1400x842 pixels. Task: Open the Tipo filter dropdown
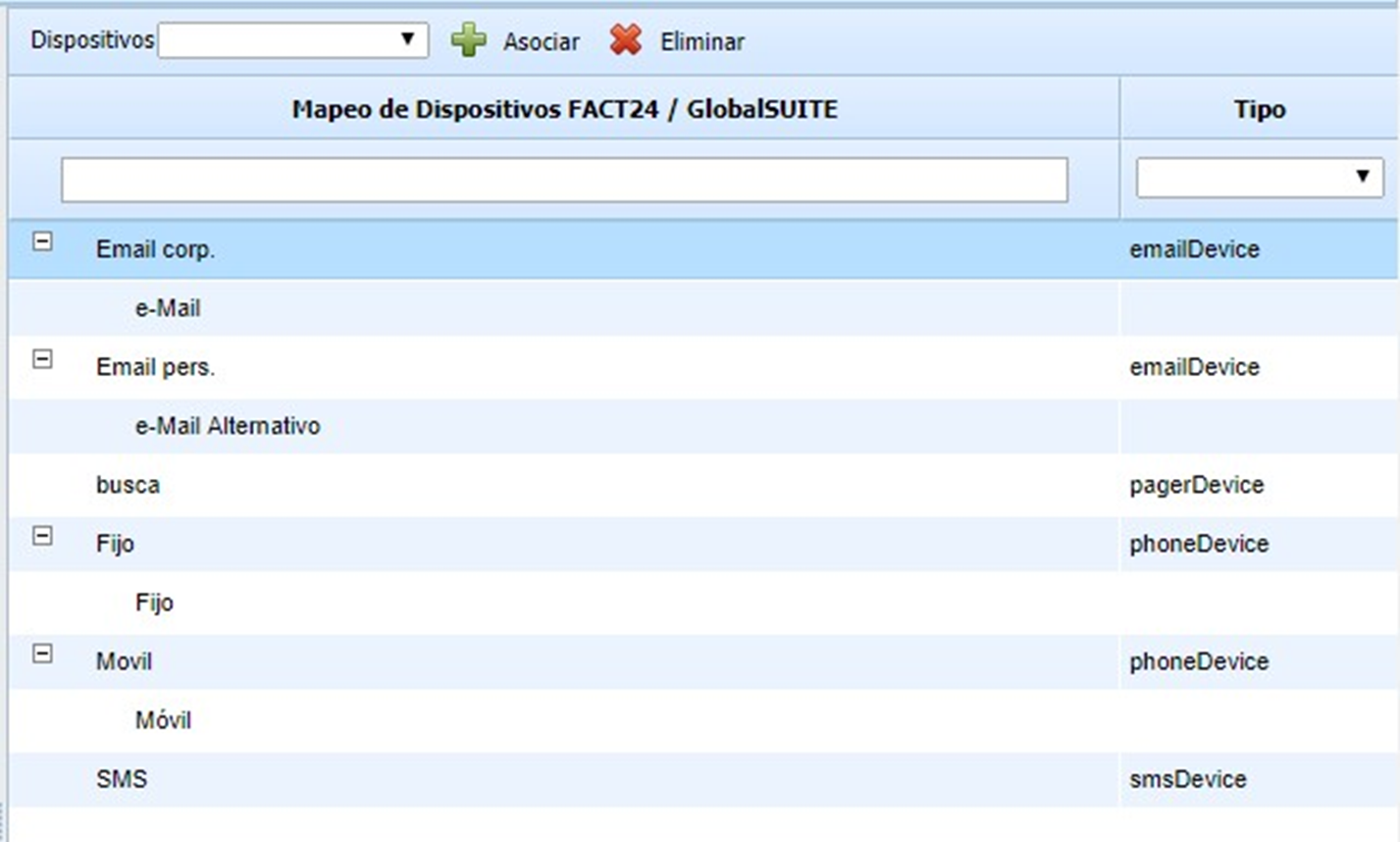1259,178
